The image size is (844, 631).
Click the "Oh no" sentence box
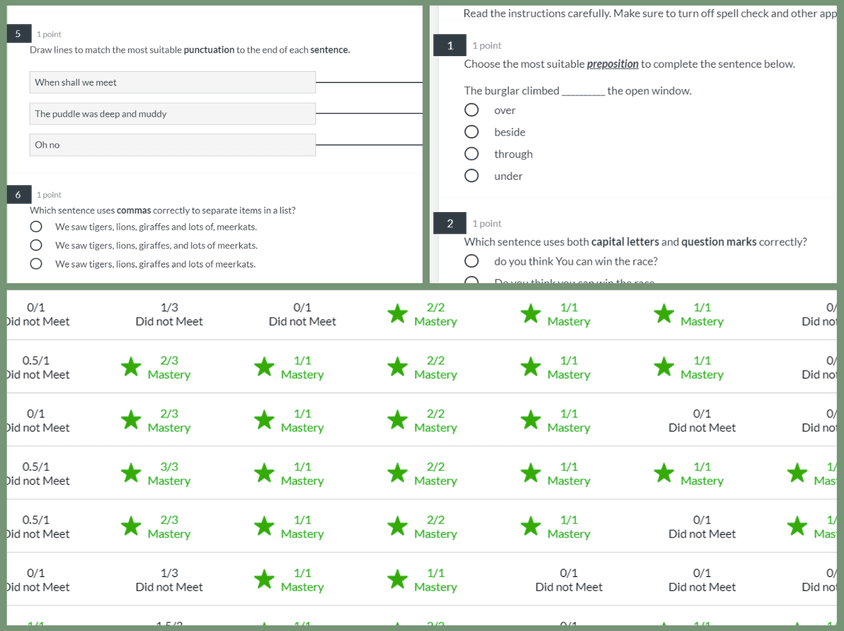click(x=173, y=145)
